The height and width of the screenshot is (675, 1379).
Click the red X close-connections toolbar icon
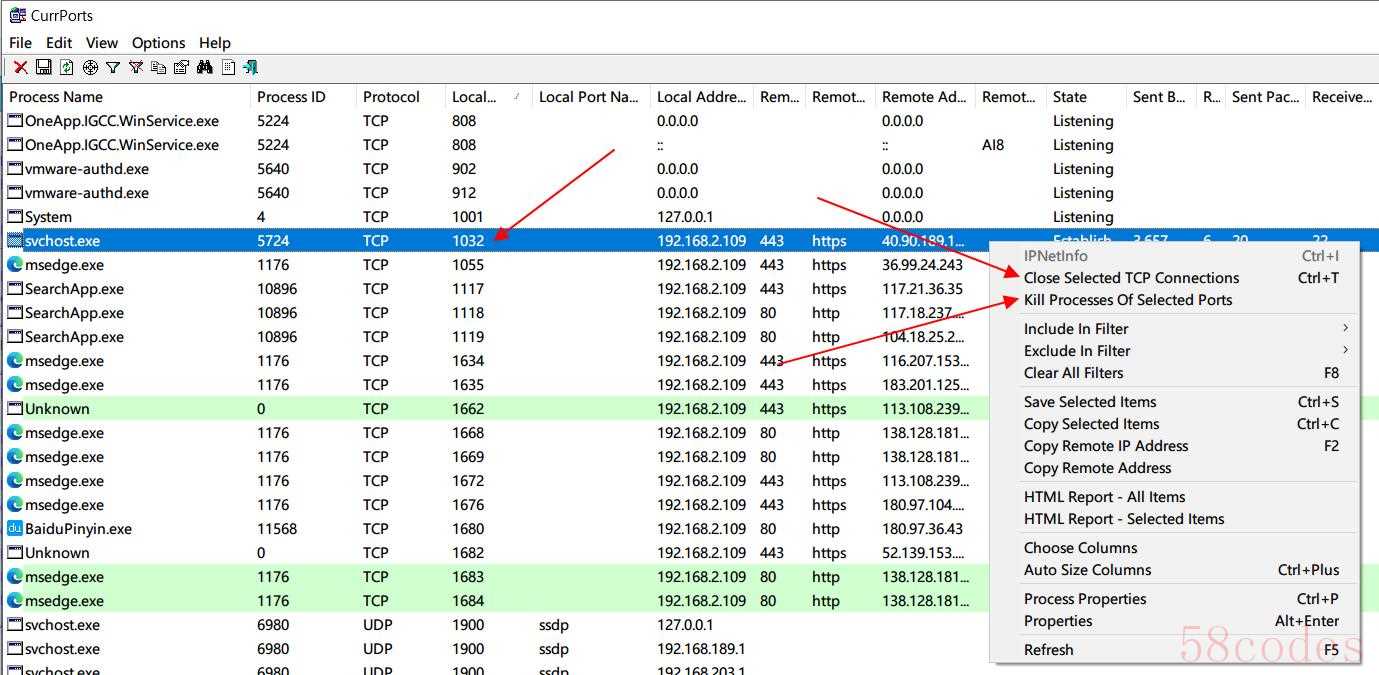coord(20,67)
